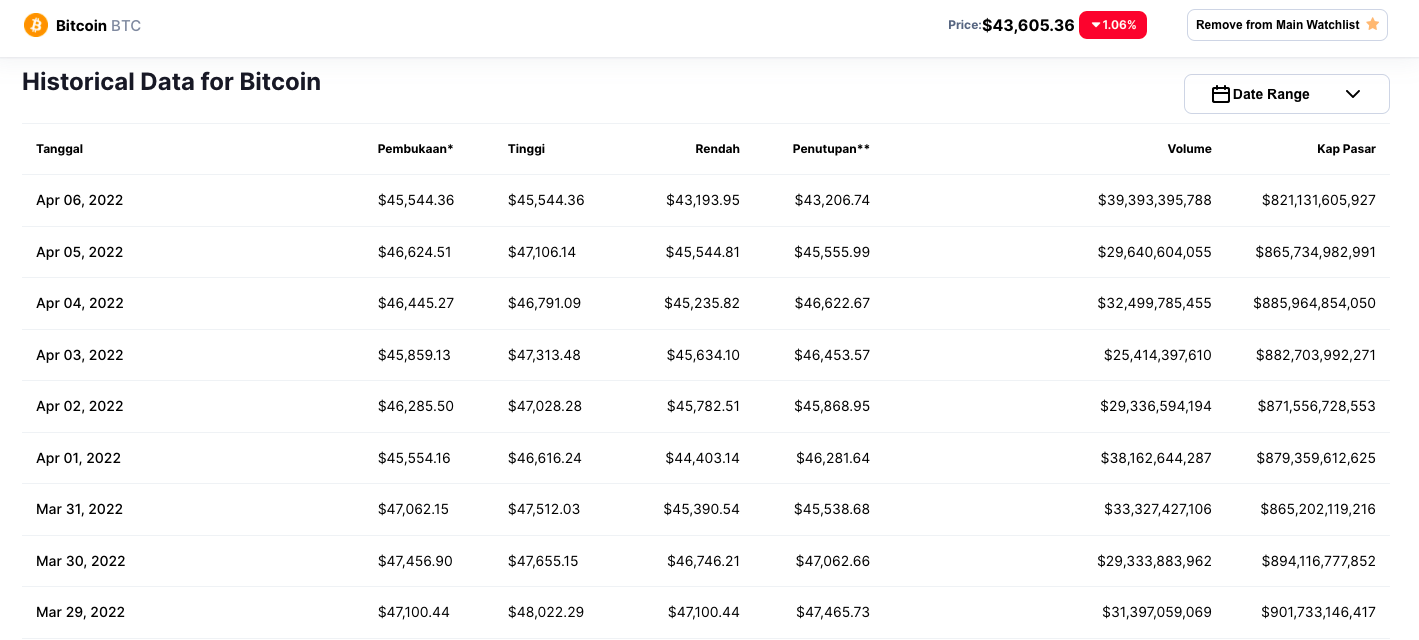Click the current price $43,605.36
1419x640 pixels.
pyautogui.click(x=1028, y=25)
